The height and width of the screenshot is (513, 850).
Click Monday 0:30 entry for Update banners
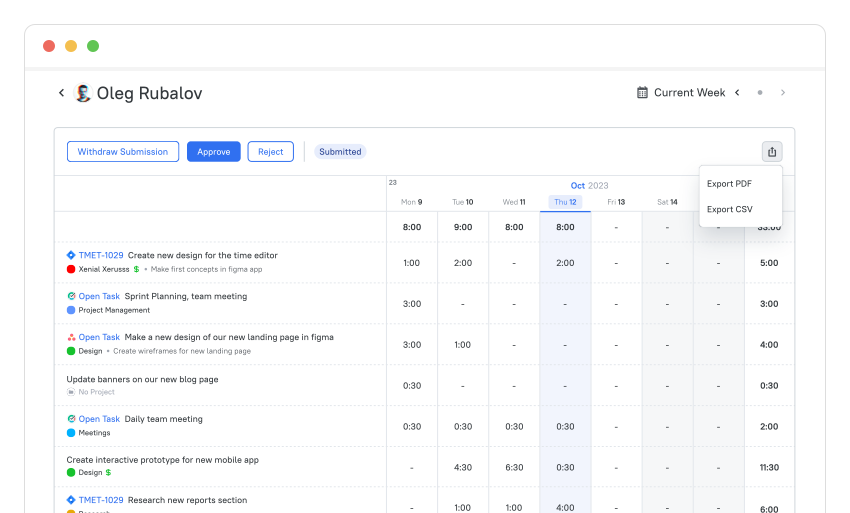412,386
